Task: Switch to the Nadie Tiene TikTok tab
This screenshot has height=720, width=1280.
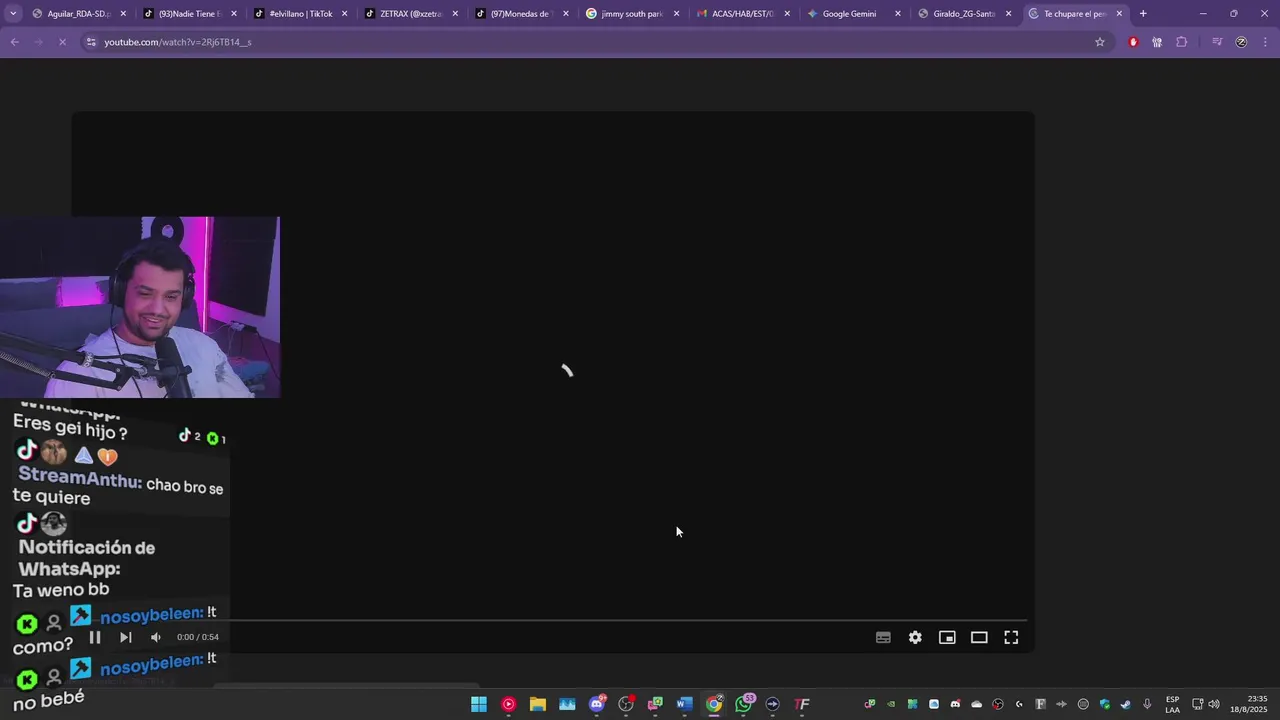Action: tap(189, 14)
